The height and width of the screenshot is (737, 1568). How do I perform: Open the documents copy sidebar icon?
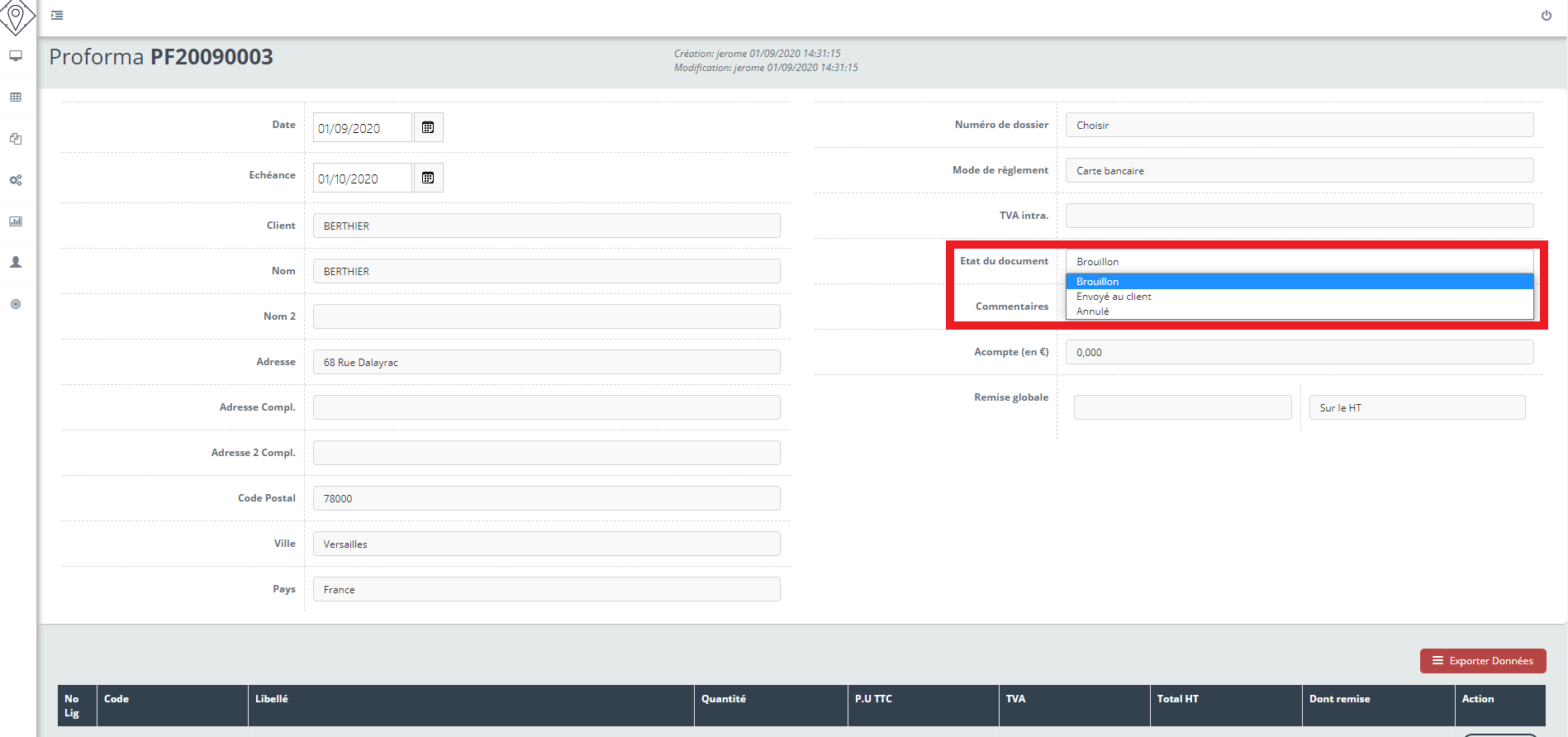pyautogui.click(x=16, y=139)
